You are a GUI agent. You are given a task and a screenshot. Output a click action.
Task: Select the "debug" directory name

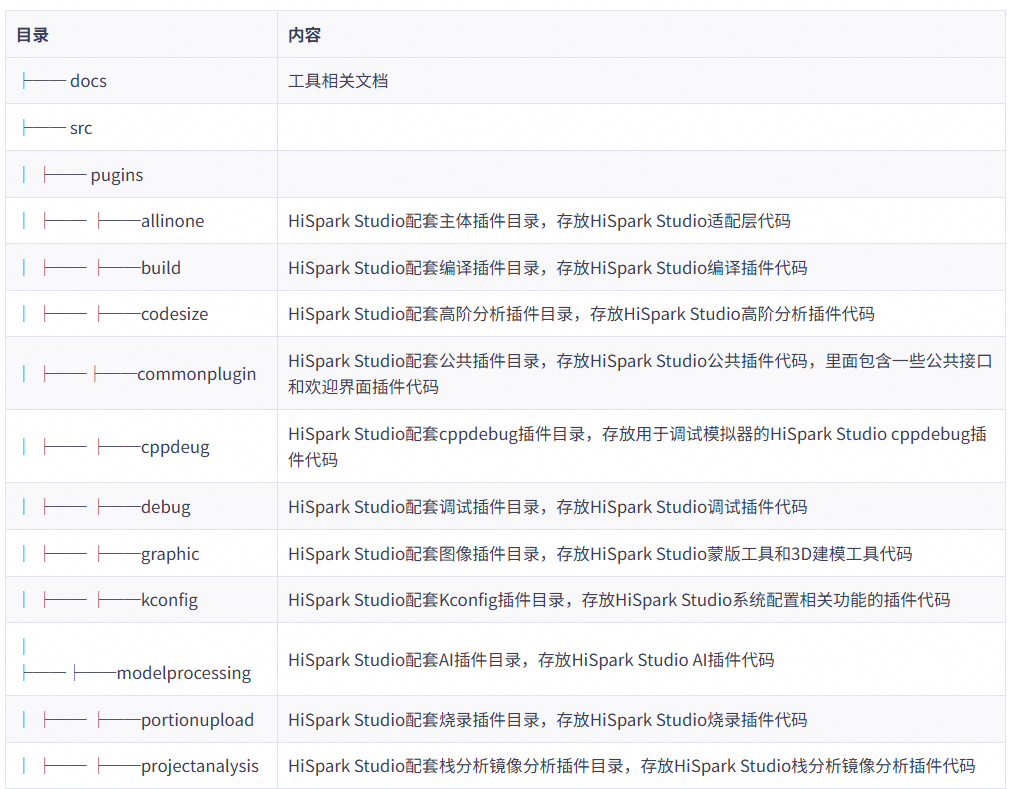coord(165,507)
